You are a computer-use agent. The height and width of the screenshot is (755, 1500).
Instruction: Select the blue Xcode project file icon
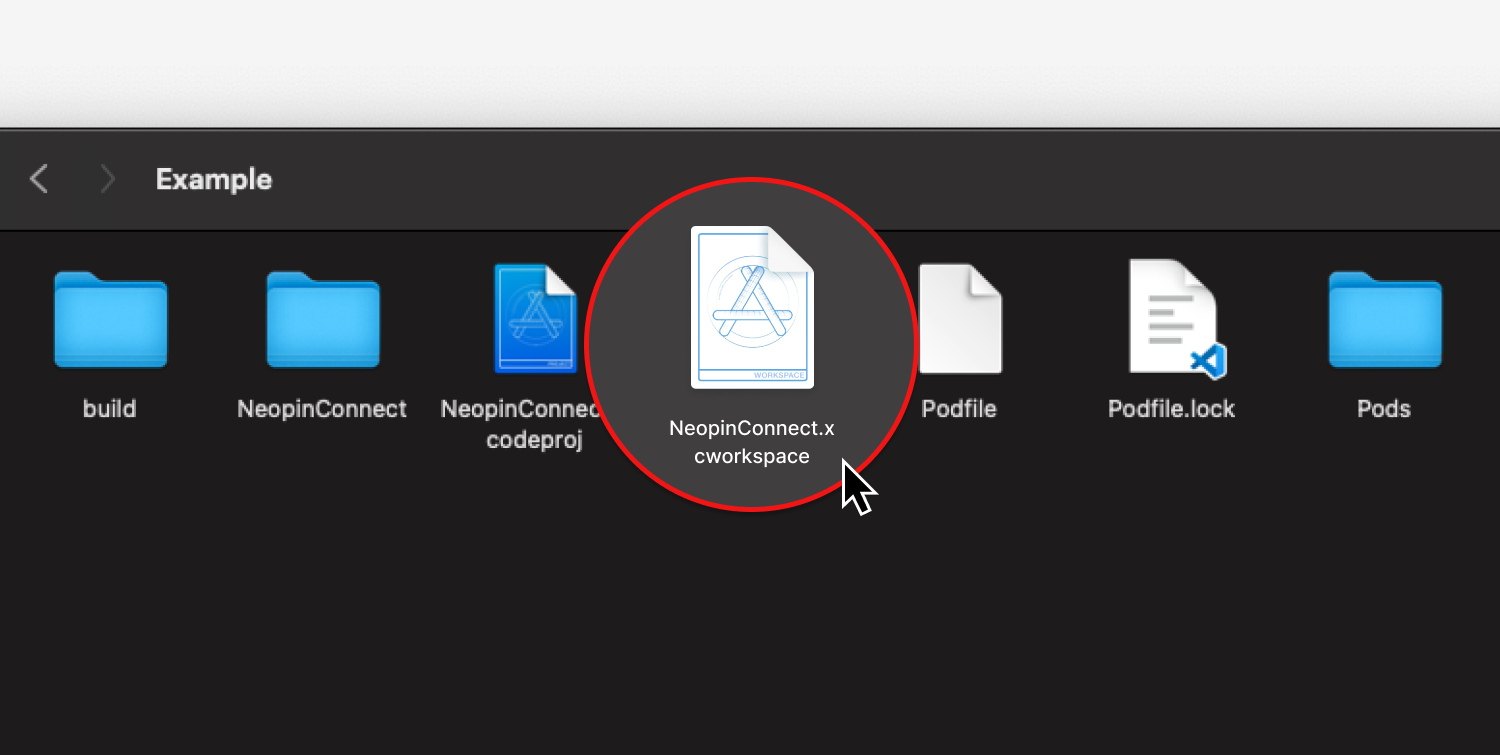pyautogui.click(x=535, y=319)
